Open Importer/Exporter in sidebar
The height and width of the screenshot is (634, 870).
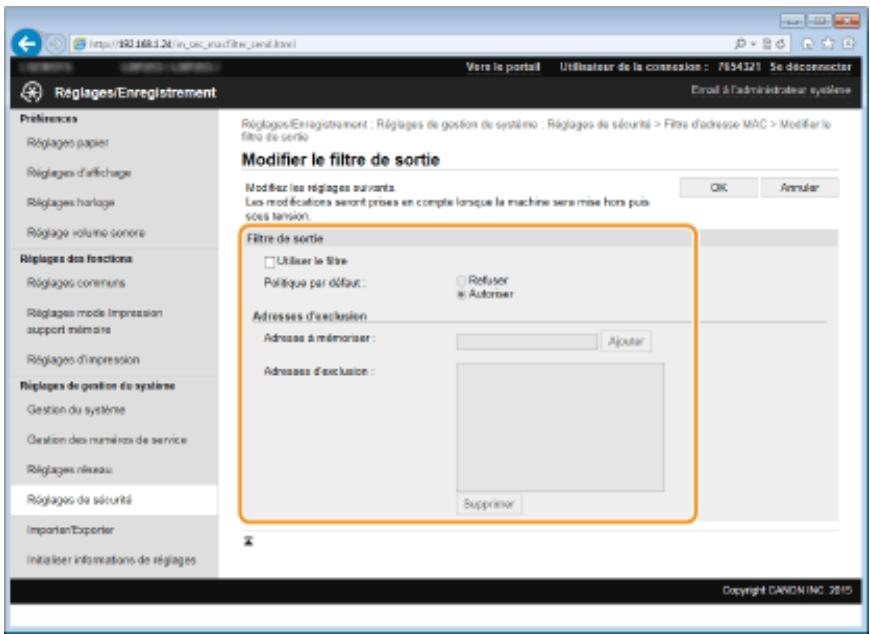70,530
